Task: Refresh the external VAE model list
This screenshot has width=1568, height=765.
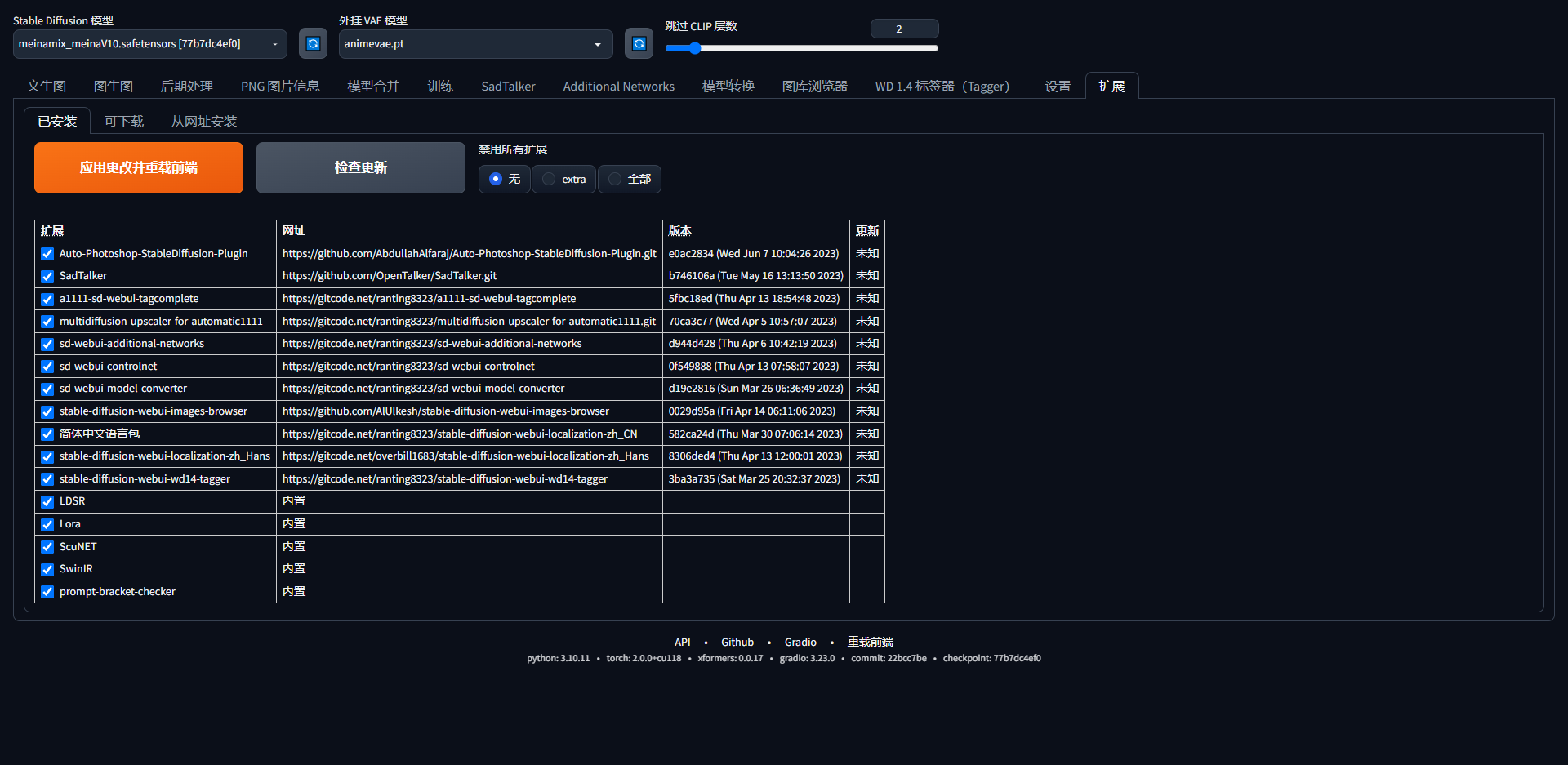Action: (639, 43)
